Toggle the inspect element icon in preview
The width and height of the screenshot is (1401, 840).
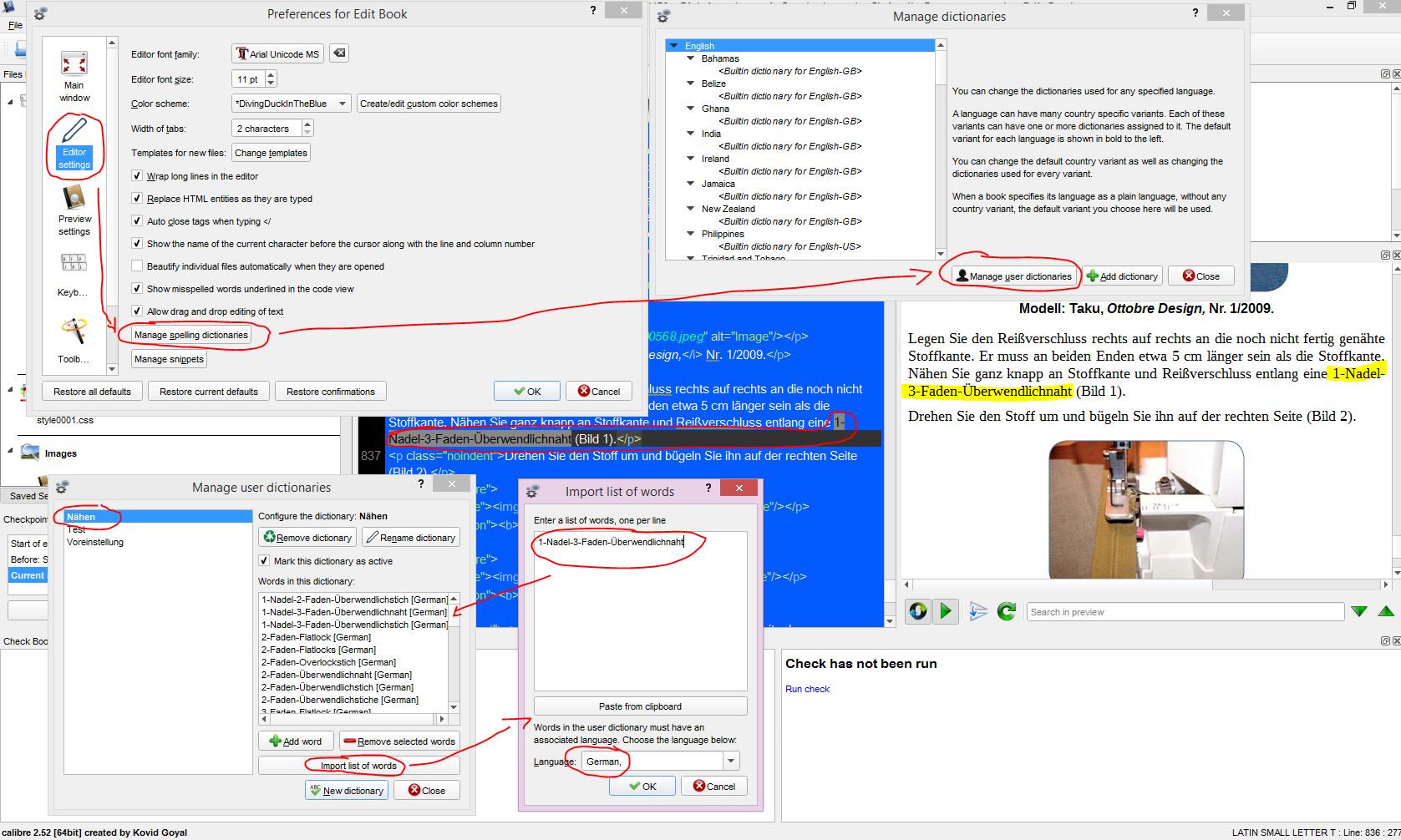(x=918, y=611)
